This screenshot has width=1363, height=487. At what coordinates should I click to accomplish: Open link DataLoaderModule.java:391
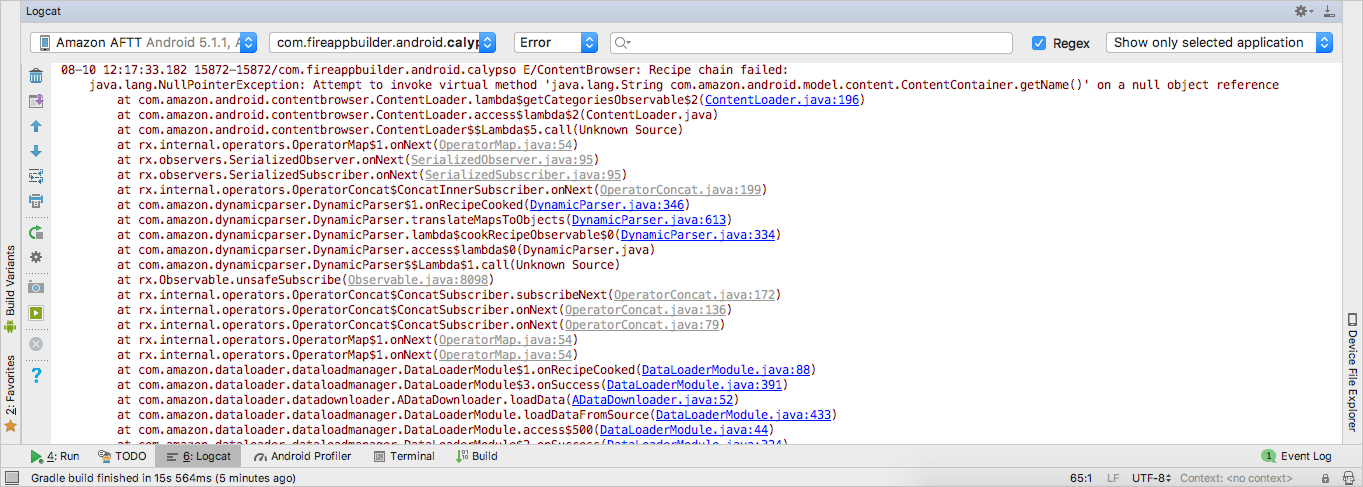point(694,385)
